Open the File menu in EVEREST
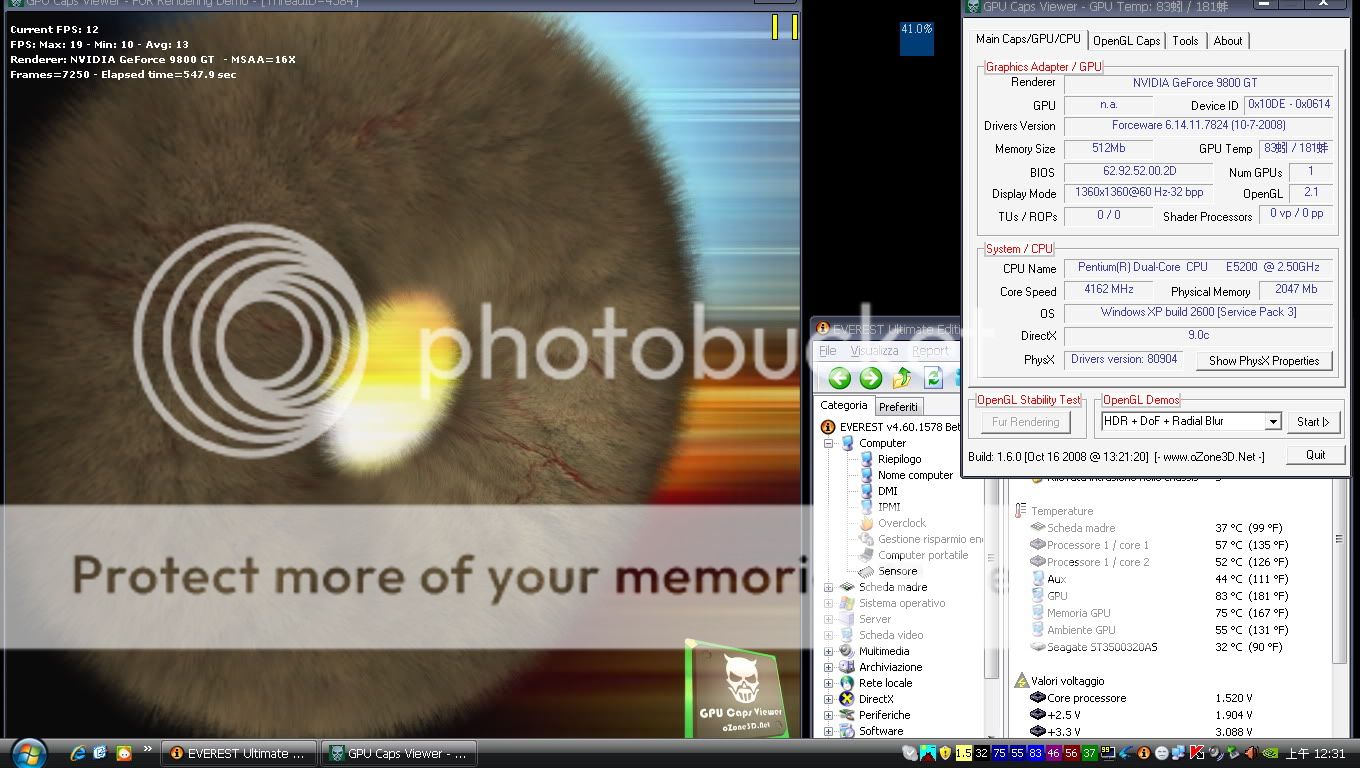Image resolution: width=1360 pixels, height=768 pixels. [828, 351]
